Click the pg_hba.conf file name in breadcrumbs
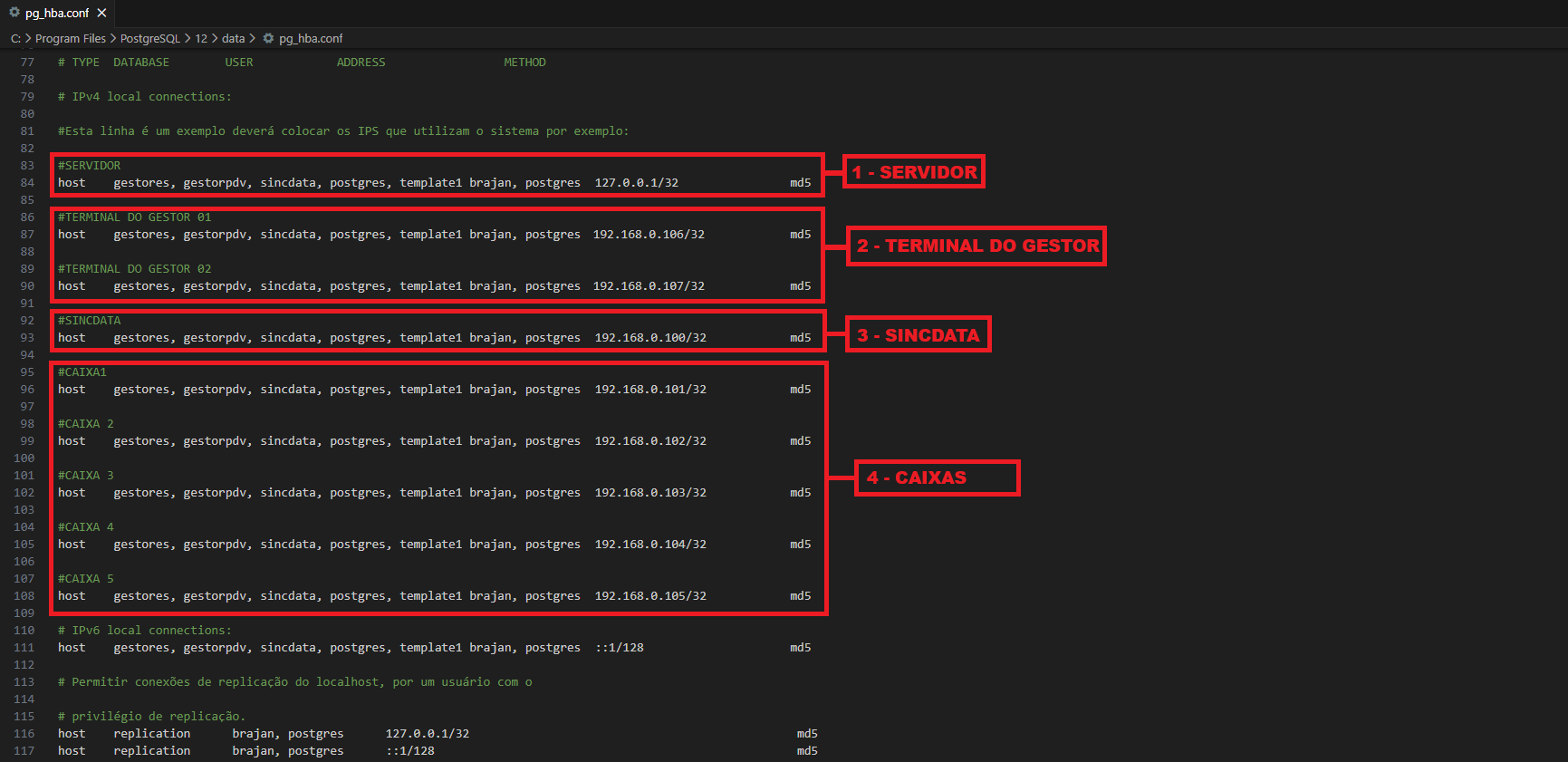The width and height of the screenshot is (1568, 762). (311, 38)
